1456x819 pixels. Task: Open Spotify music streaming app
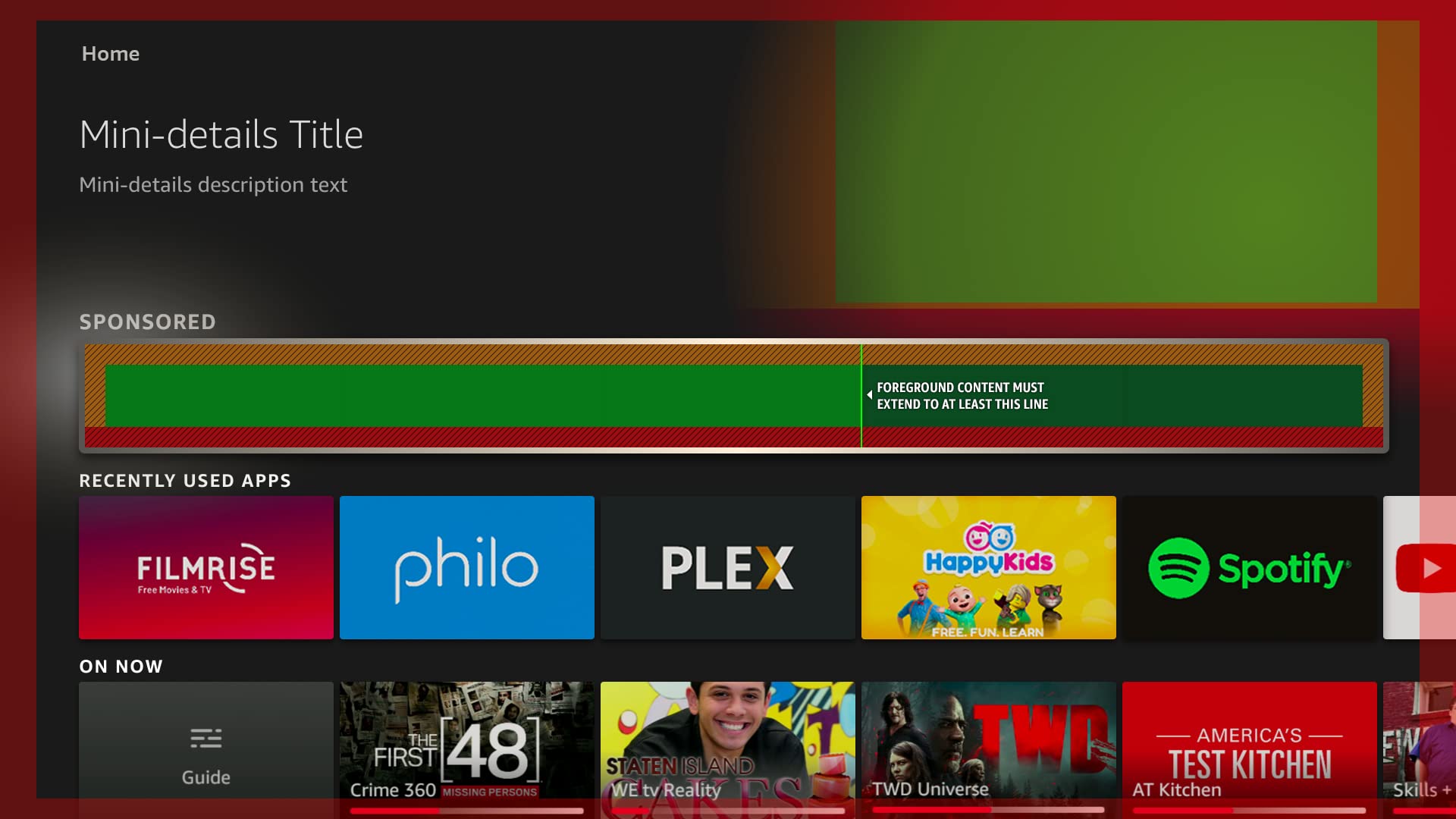[x=1248, y=567]
